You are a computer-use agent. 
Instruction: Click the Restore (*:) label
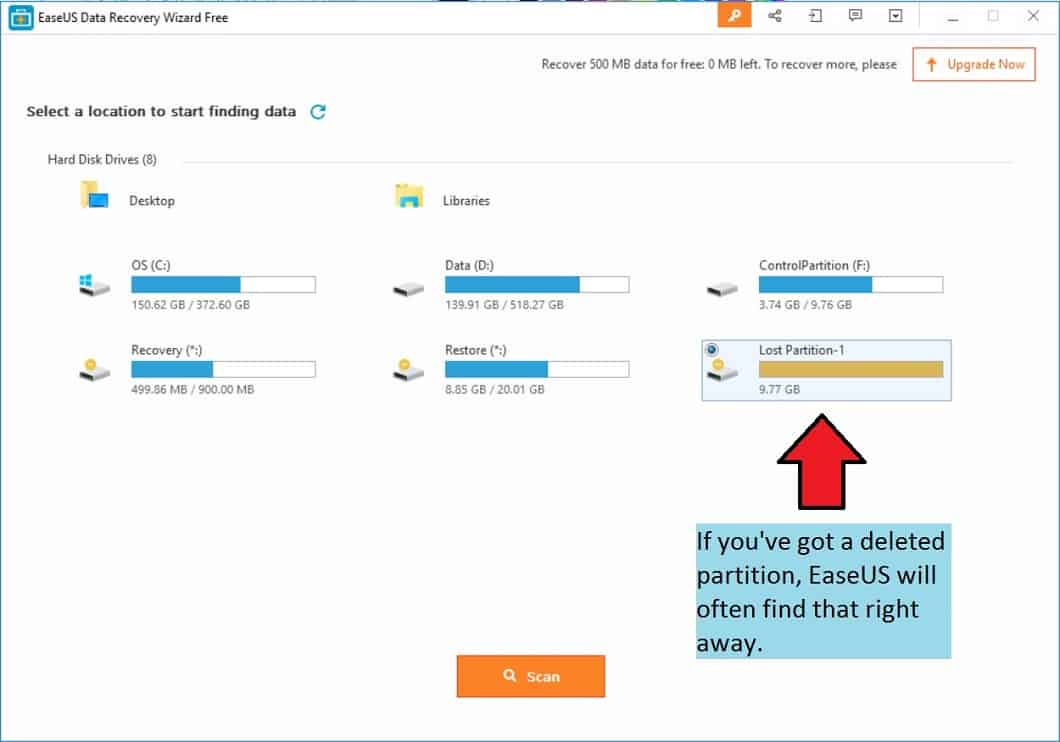(x=475, y=350)
